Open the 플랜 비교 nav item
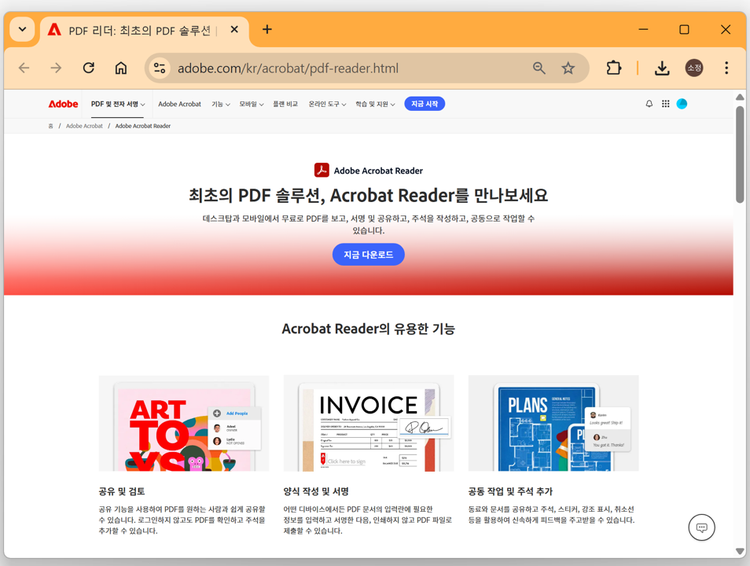Image resolution: width=750 pixels, height=566 pixels. click(x=285, y=104)
